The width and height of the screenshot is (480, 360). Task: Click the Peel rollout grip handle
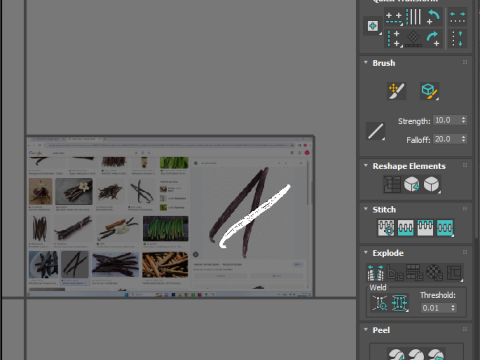pyautogui.click(x=465, y=329)
